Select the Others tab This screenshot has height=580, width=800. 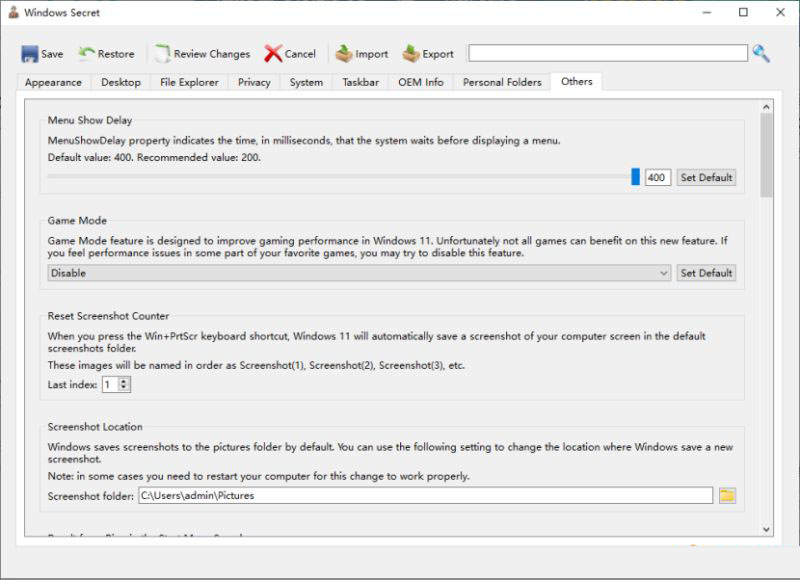click(577, 82)
